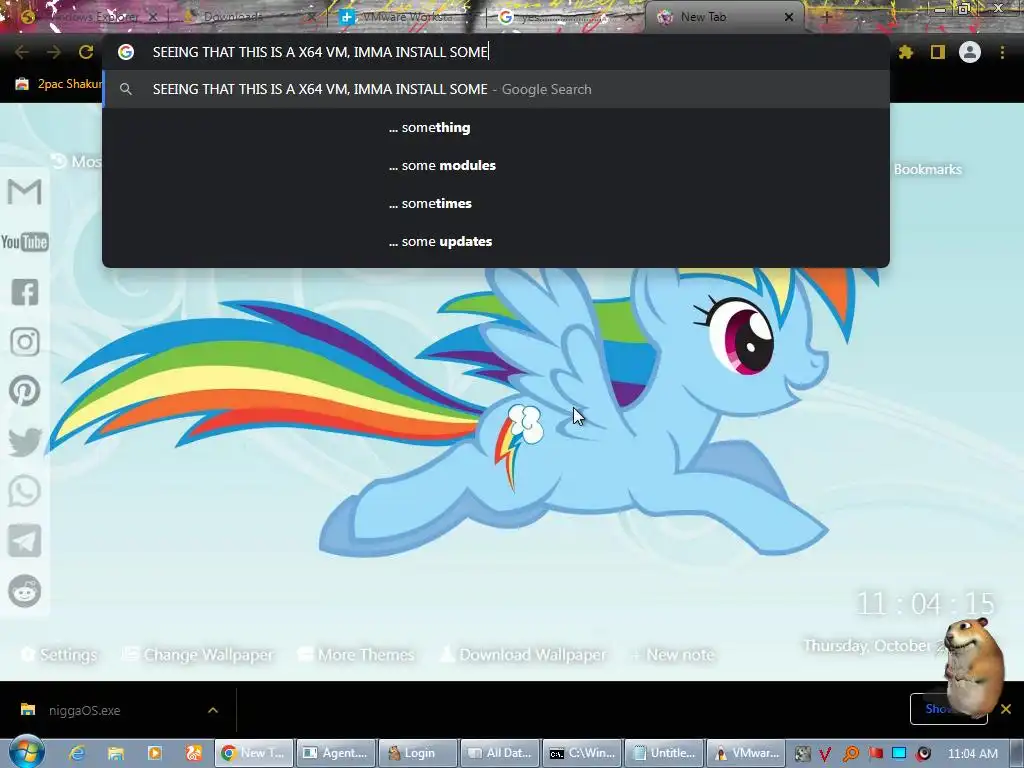
Task: Show all downloads button
Action: [948, 709]
